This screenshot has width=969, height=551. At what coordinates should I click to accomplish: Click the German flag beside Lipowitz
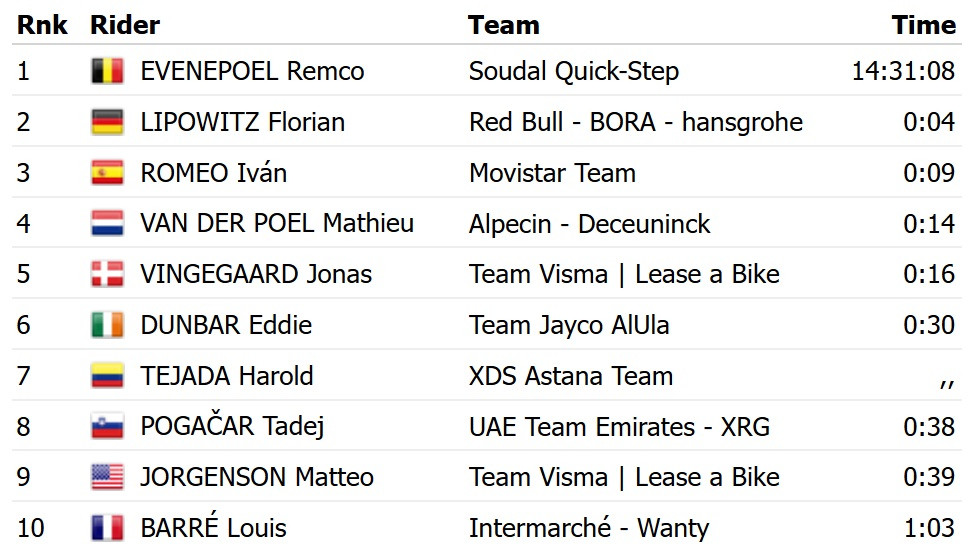tap(107, 122)
